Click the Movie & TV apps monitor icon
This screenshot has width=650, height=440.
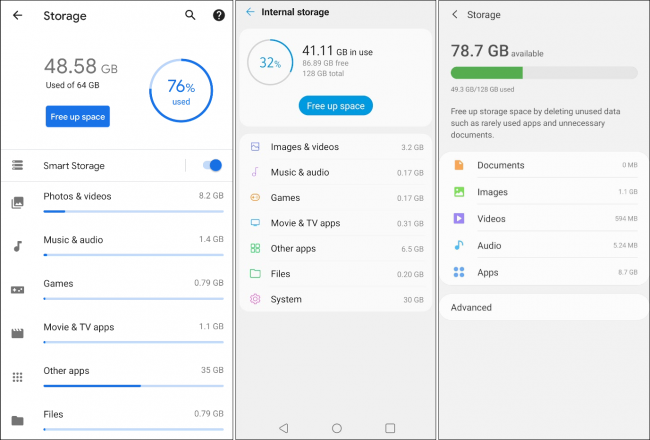(255, 223)
